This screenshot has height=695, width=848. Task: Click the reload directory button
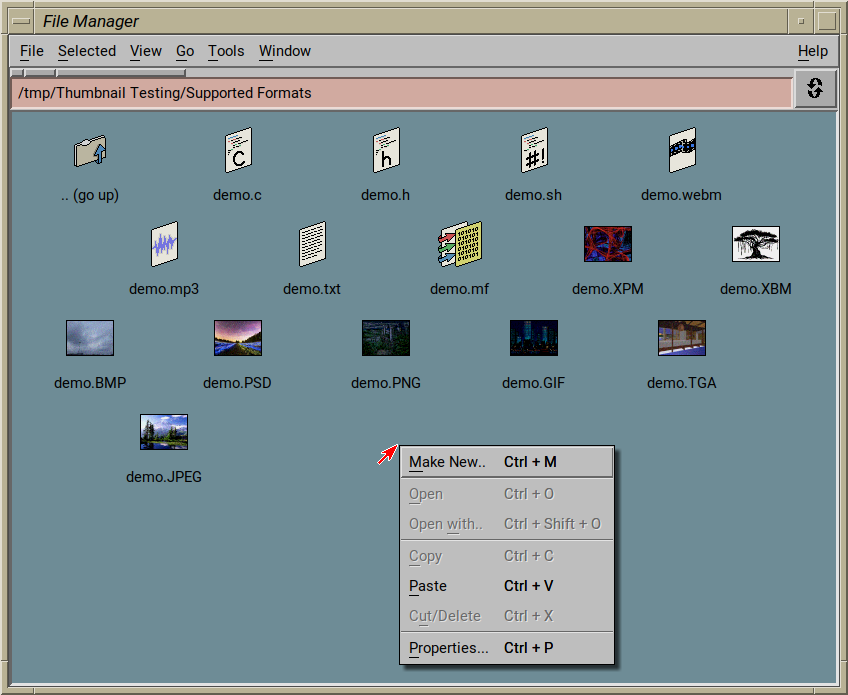point(815,89)
